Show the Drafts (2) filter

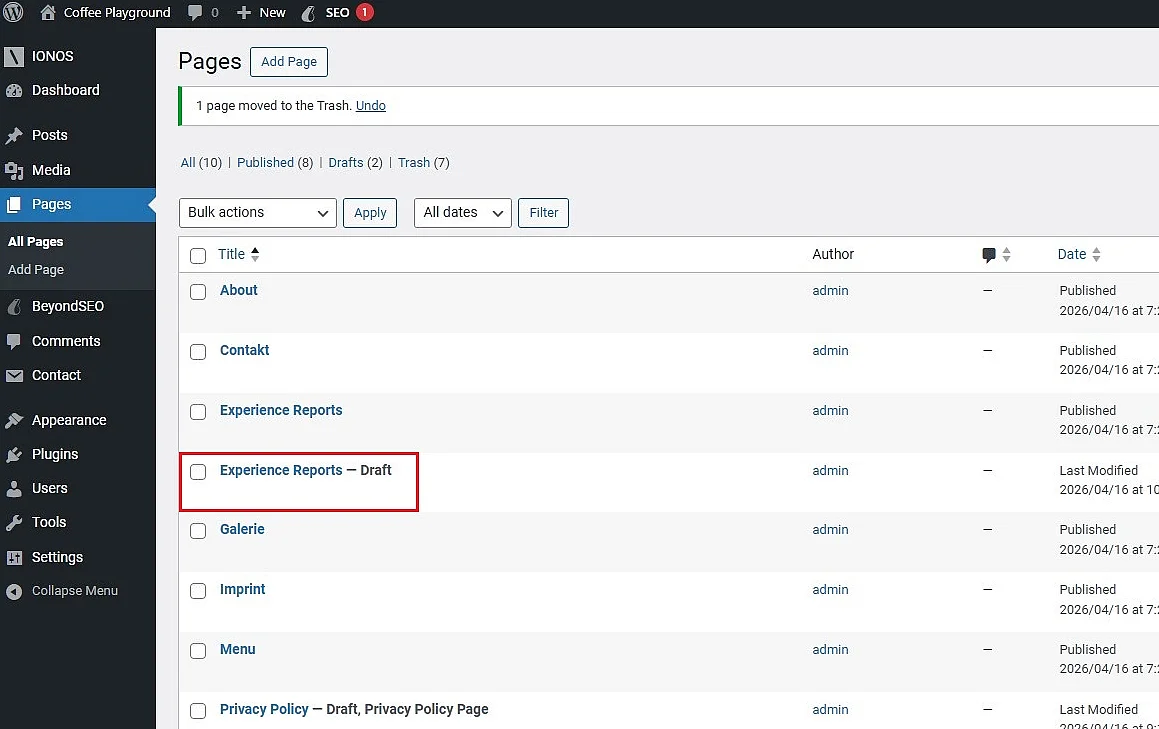(356, 163)
